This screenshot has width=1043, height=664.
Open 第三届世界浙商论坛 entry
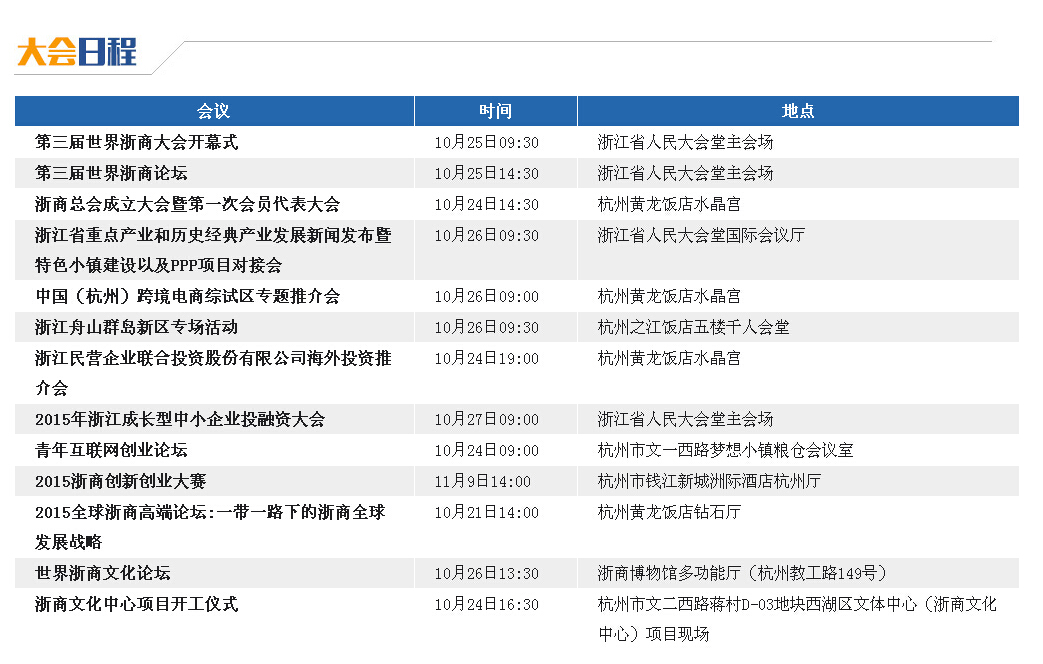click(x=111, y=173)
